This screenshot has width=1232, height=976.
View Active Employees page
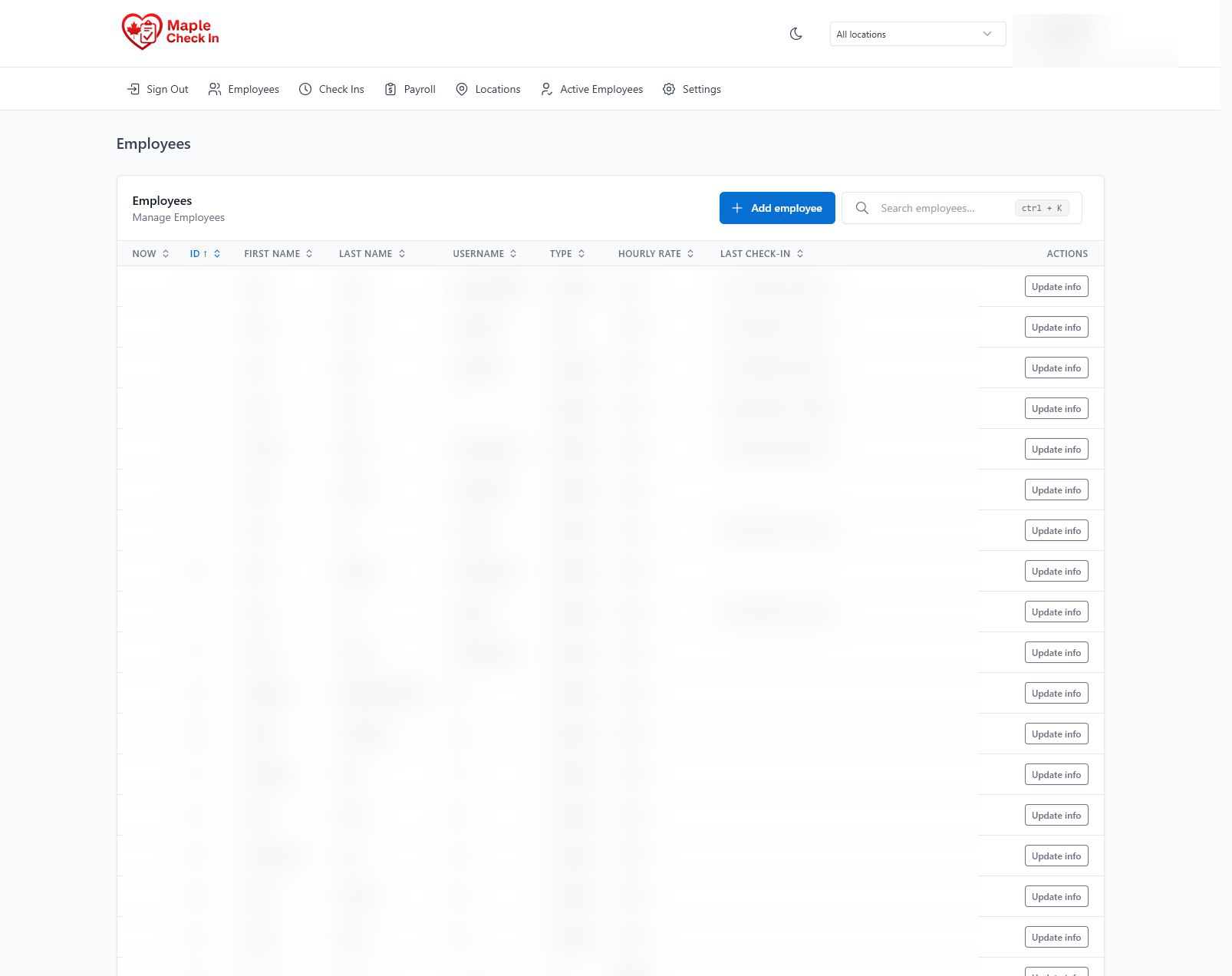pyautogui.click(x=591, y=89)
